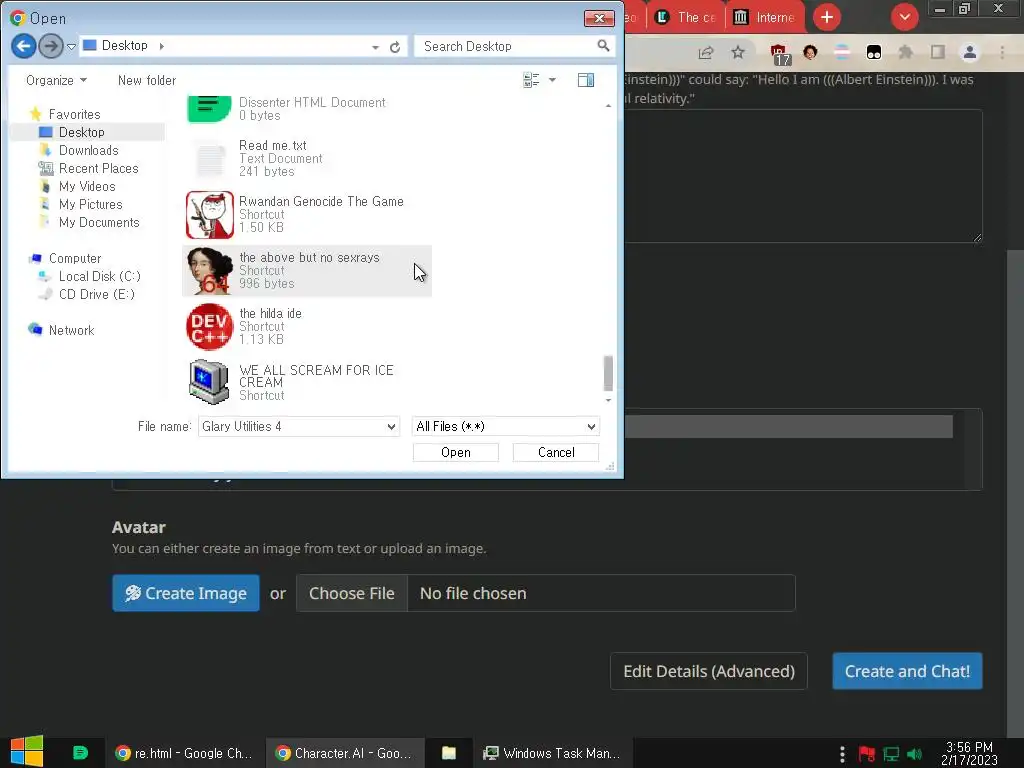Select Computer in the navigation pane
Screen dimensions: 1024x768
pos(75,259)
